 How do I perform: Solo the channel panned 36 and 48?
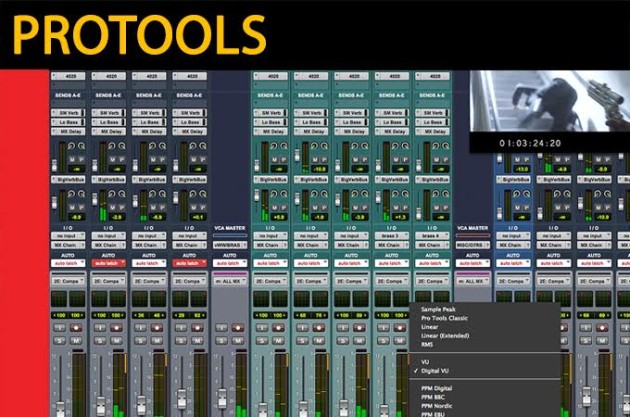coord(141,341)
